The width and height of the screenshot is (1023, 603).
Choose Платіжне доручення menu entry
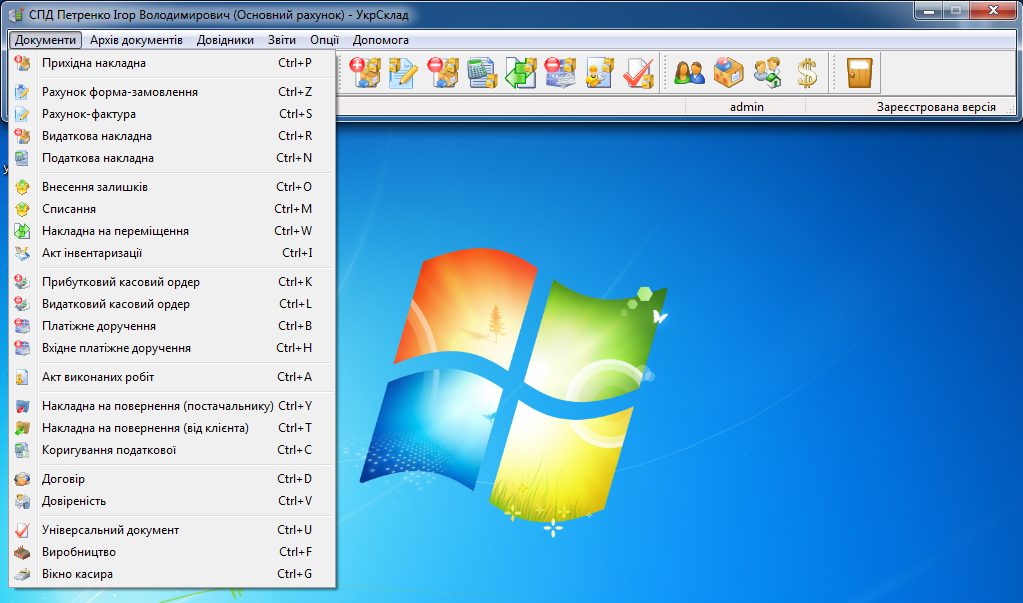coord(99,326)
